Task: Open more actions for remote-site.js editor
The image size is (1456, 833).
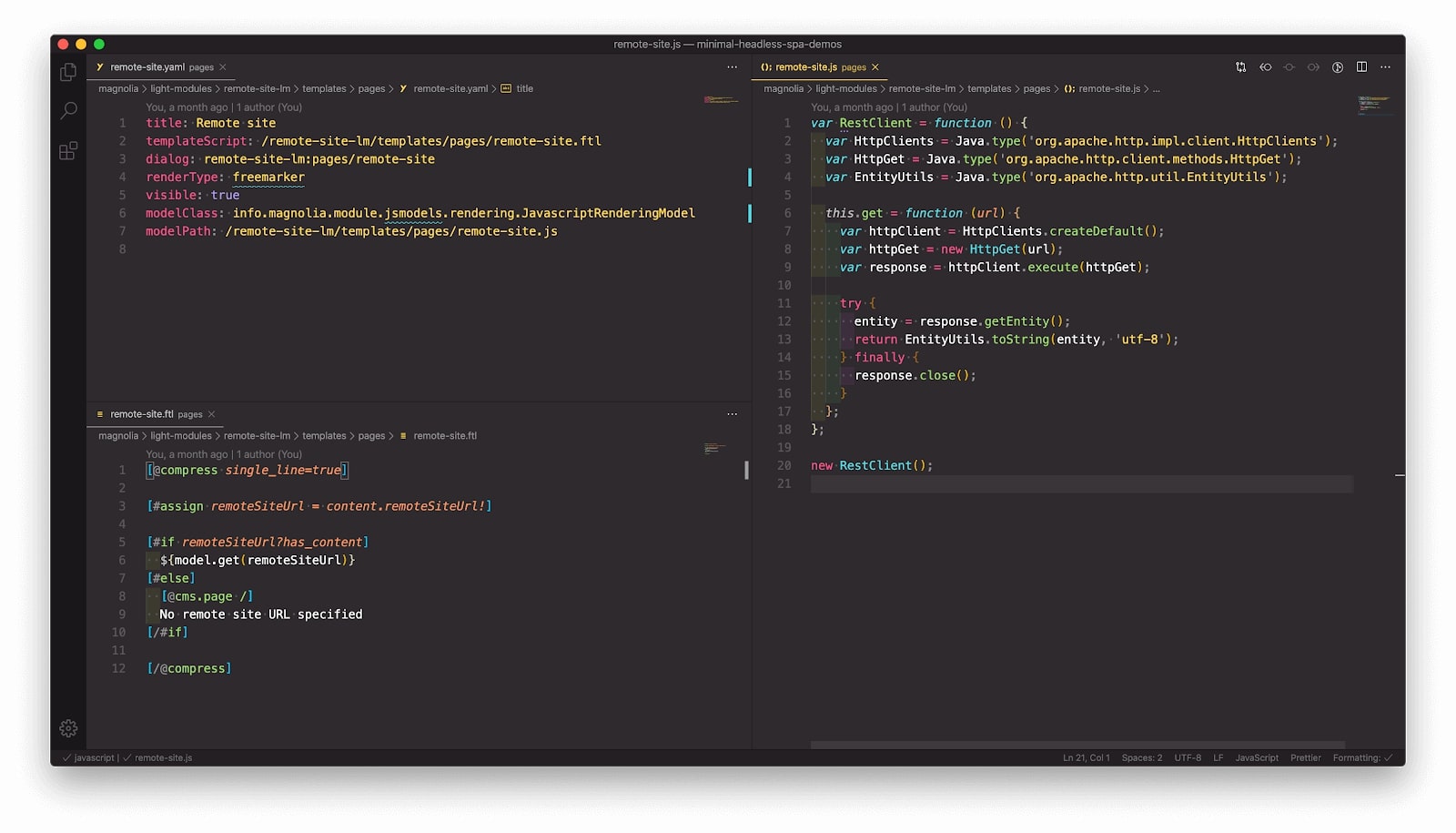Action: [1385, 67]
